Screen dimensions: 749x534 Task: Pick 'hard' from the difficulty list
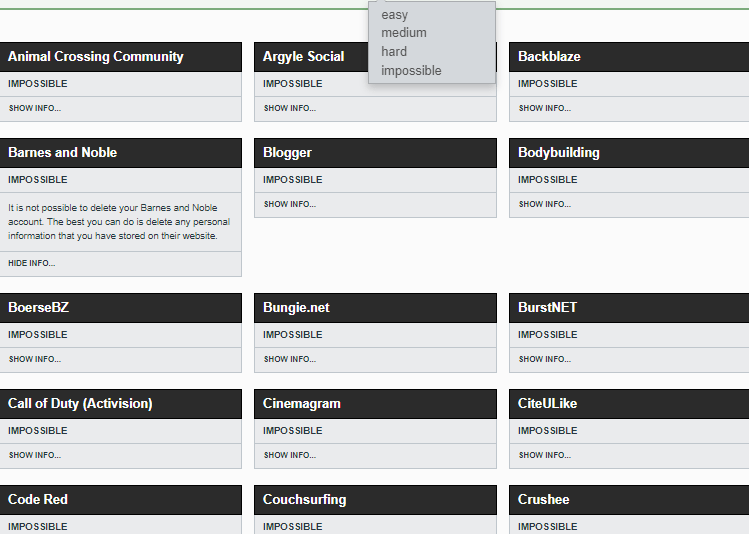point(394,52)
